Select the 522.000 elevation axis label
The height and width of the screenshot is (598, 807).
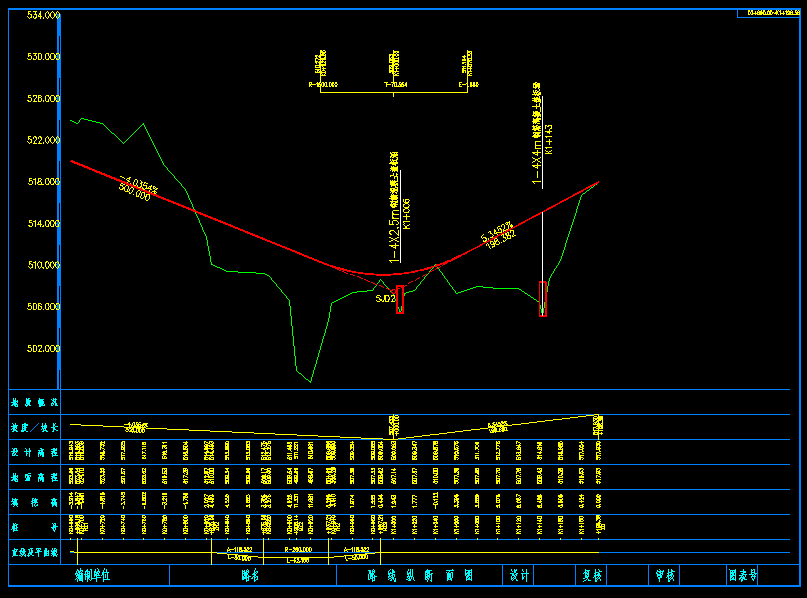43,141
